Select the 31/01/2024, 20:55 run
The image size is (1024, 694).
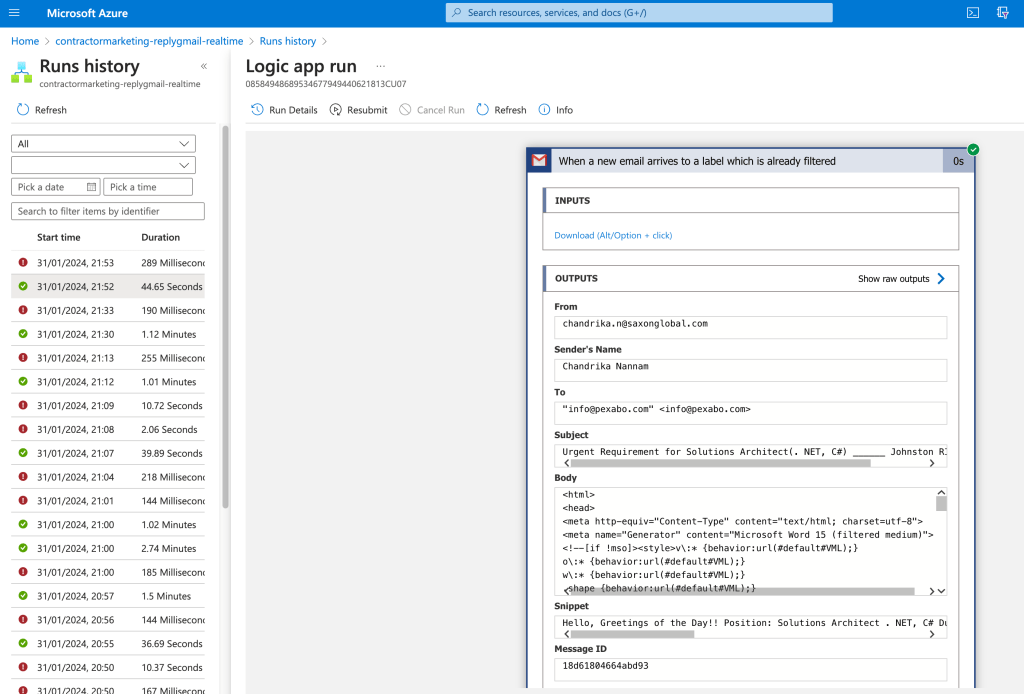[108, 644]
